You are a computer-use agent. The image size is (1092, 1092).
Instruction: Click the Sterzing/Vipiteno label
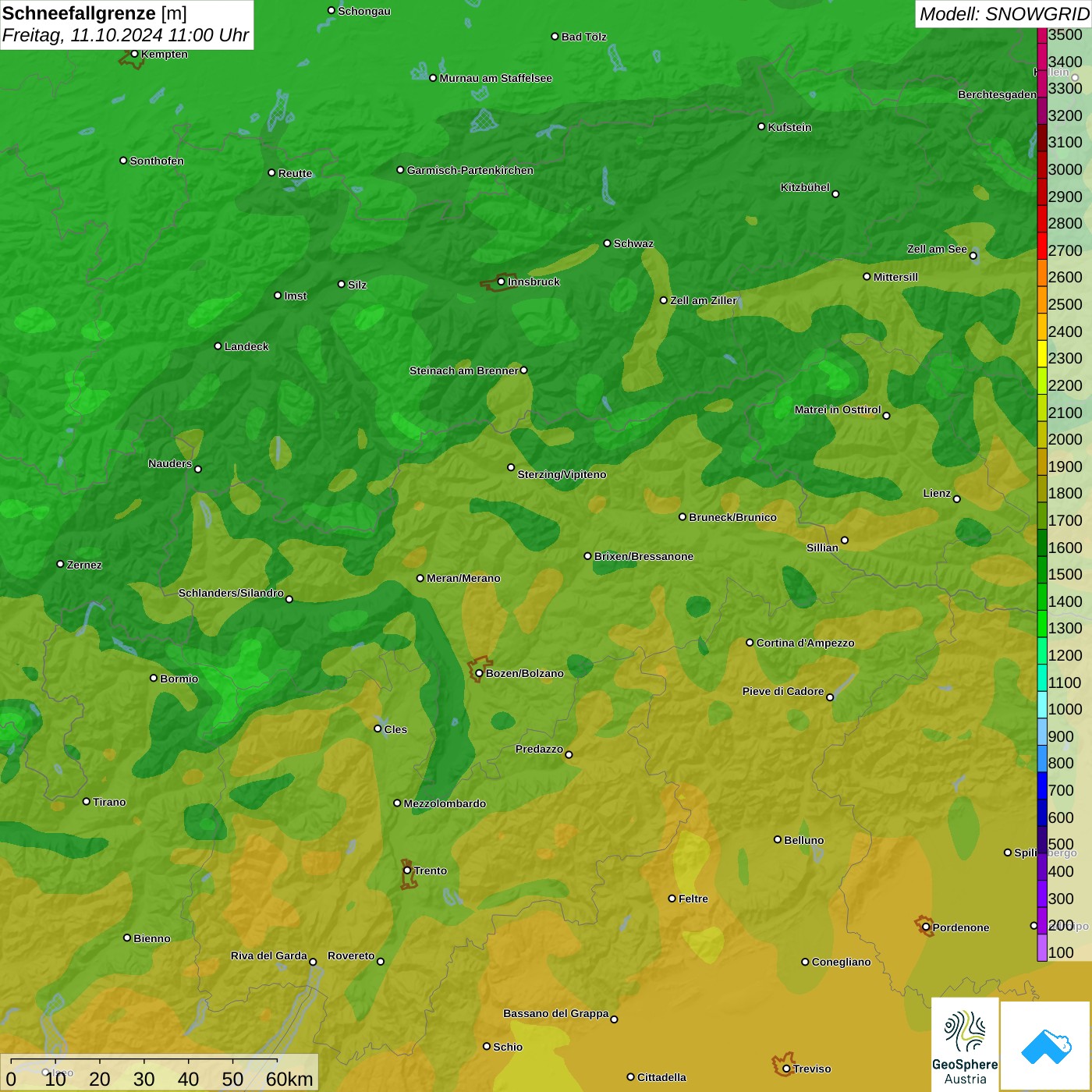562,474
